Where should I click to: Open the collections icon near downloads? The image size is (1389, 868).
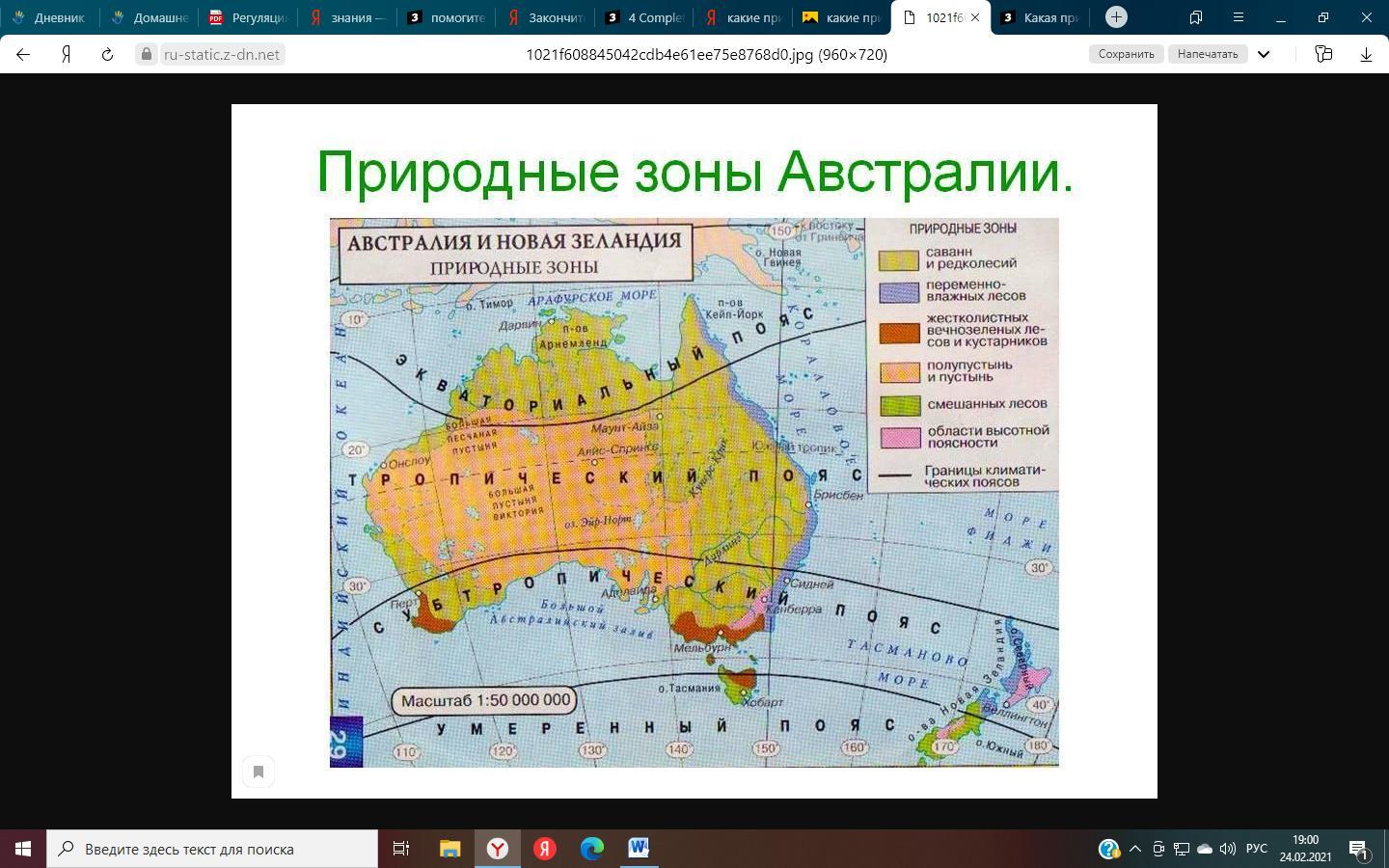1323,54
